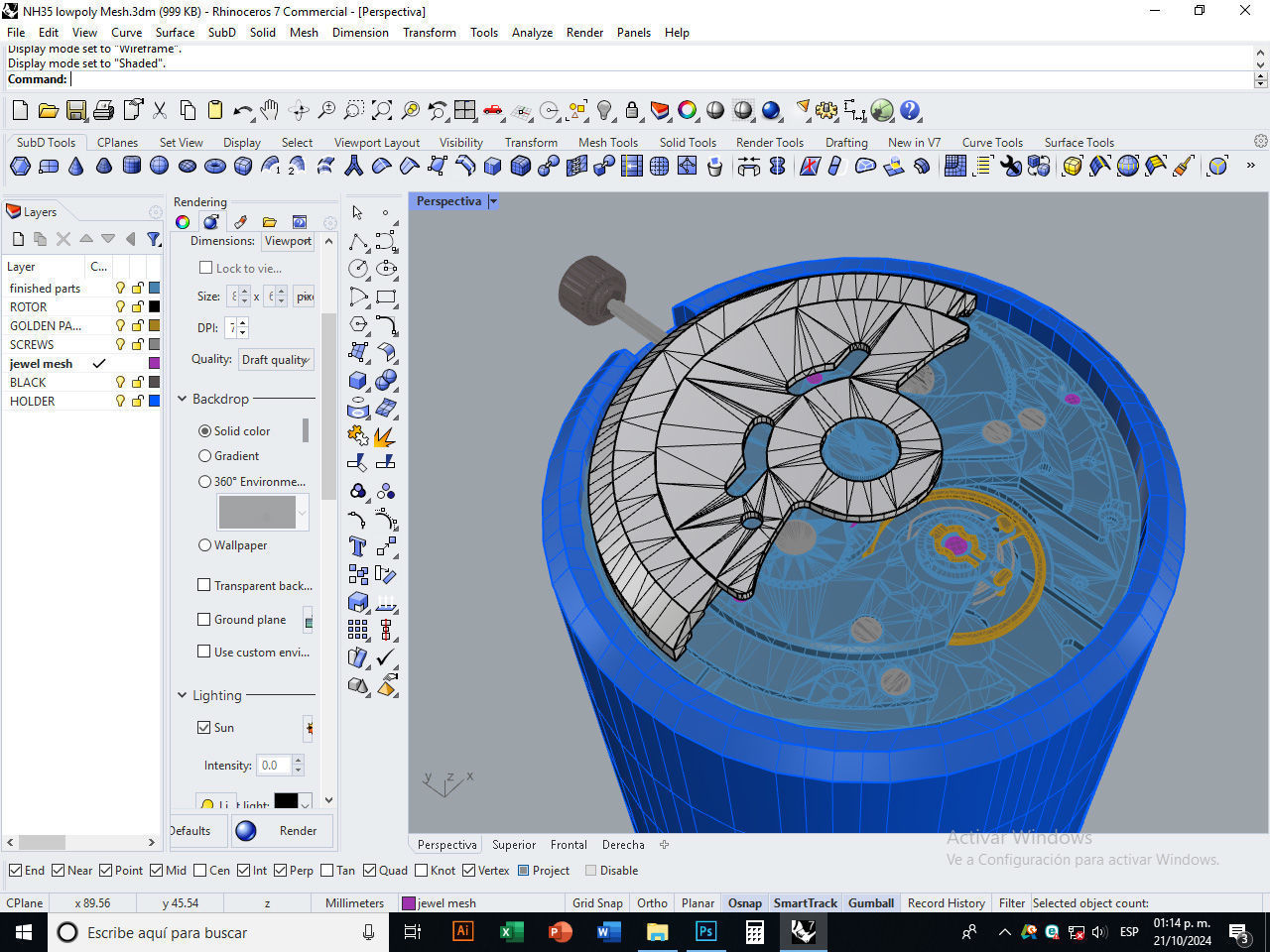The height and width of the screenshot is (952, 1270).
Task: Click the GOLDEN PA... layer color swatch
Action: [x=154, y=325]
